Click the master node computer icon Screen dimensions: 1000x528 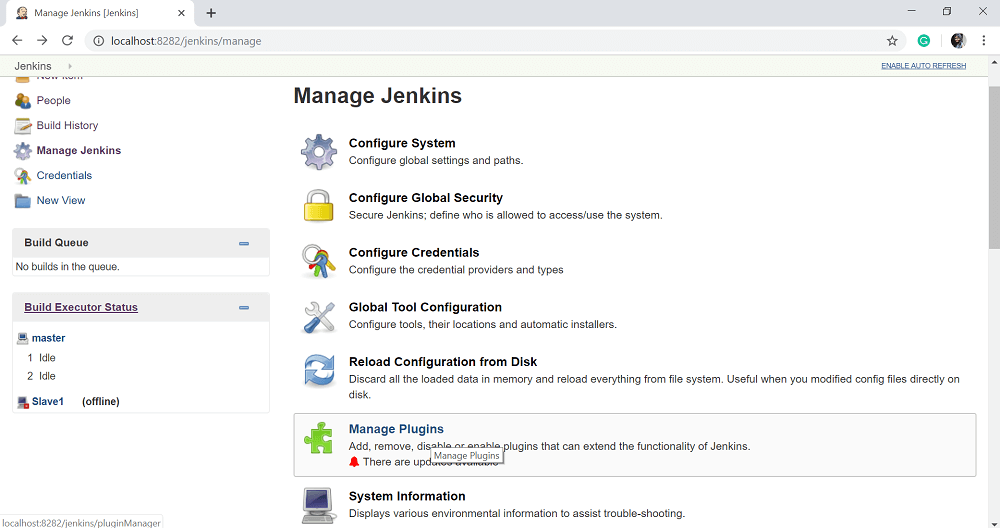(22, 338)
